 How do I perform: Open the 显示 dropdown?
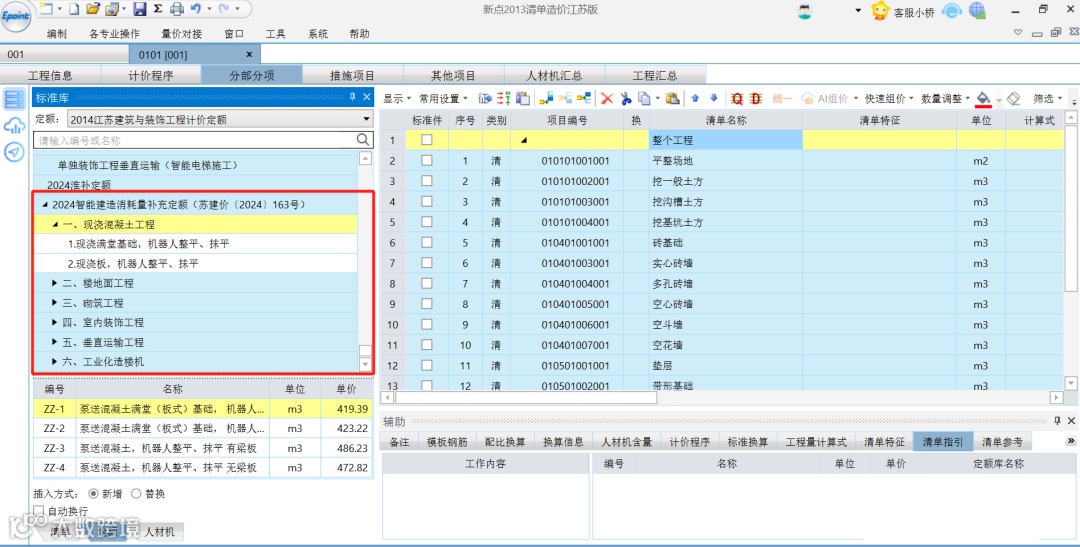click(x=397, y=99)
